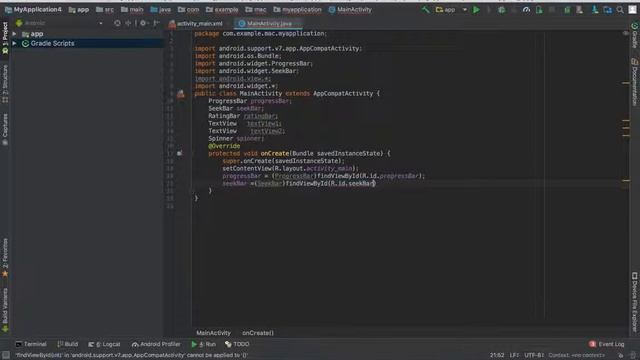This screenshot has width=640, height=360.
Task: Open the Run tool window
Action: click(203, 344)
